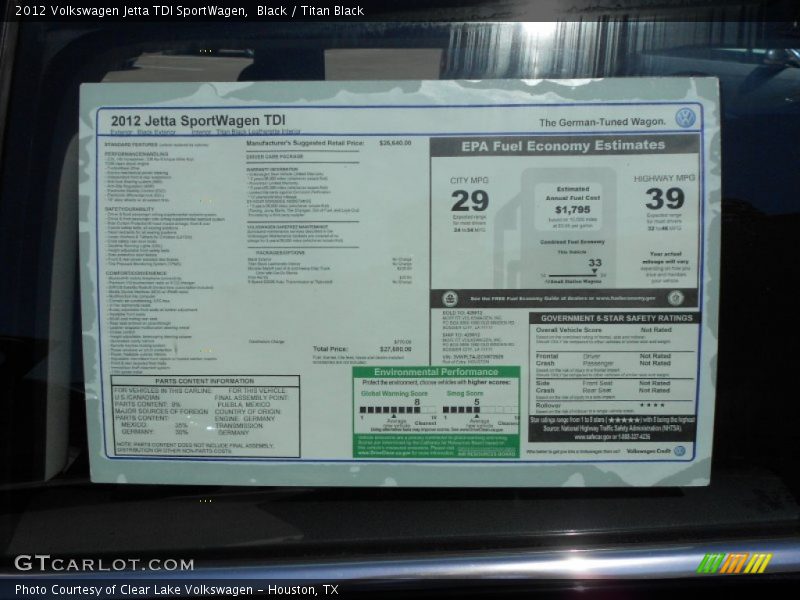This screenshot has width=800, height=600.
Task: Click the 'Environmental Performance' green header
Action: click(x=436, y=372)
